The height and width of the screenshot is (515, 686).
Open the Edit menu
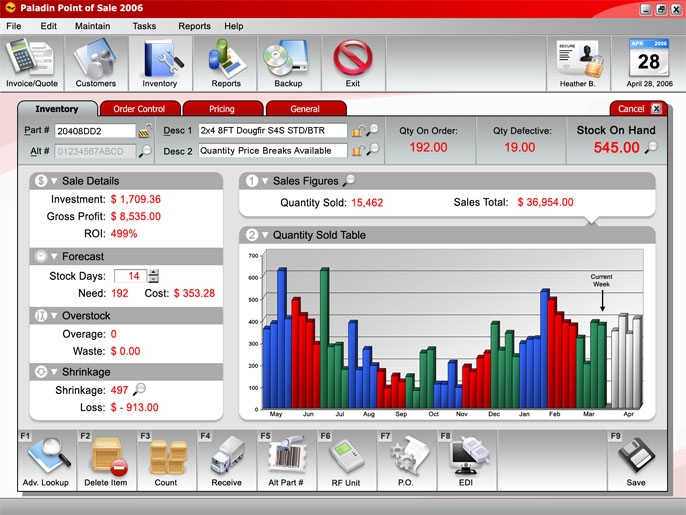[x=48, y=26]
